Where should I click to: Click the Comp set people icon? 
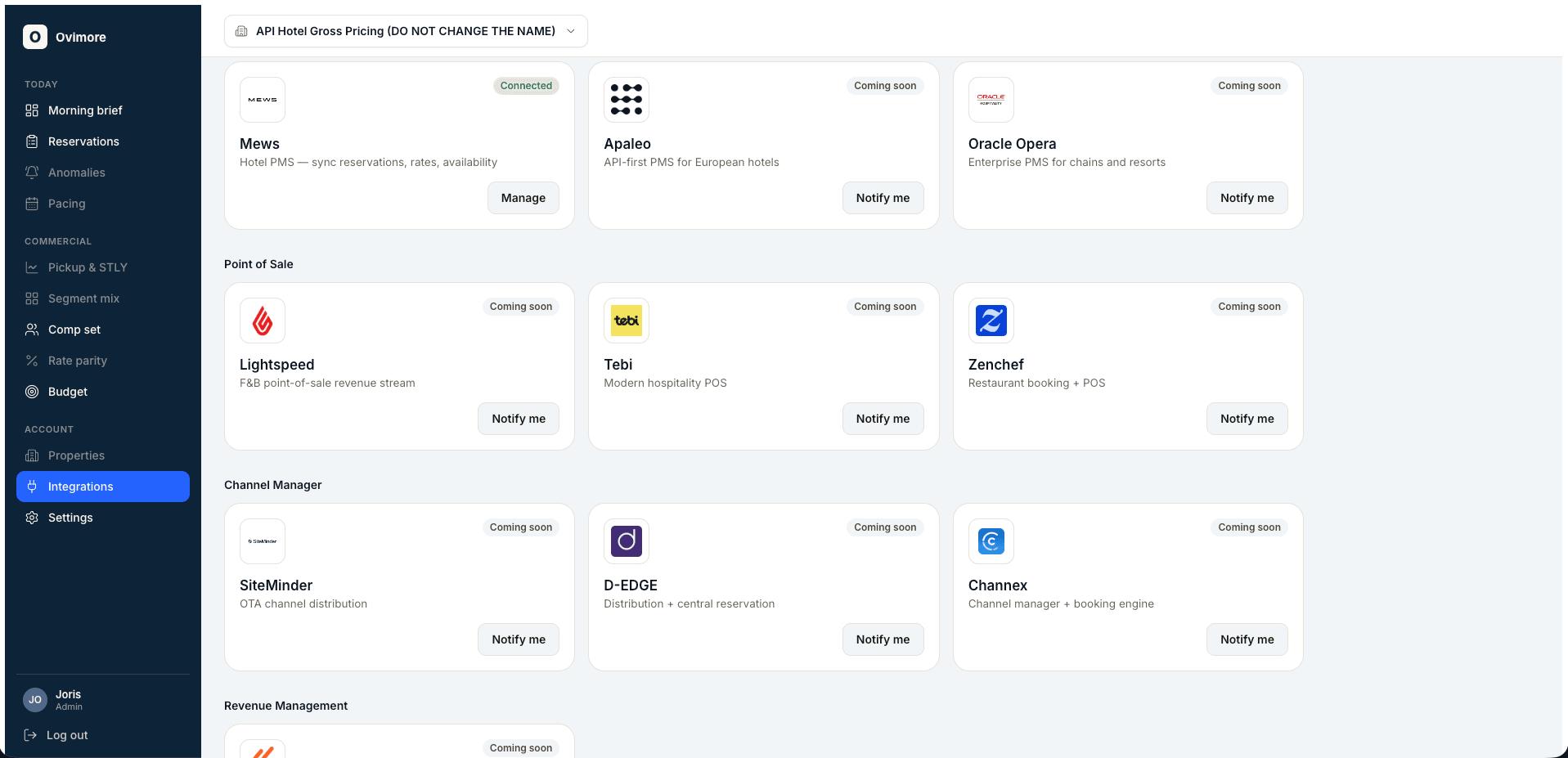(x=32, y=330)
